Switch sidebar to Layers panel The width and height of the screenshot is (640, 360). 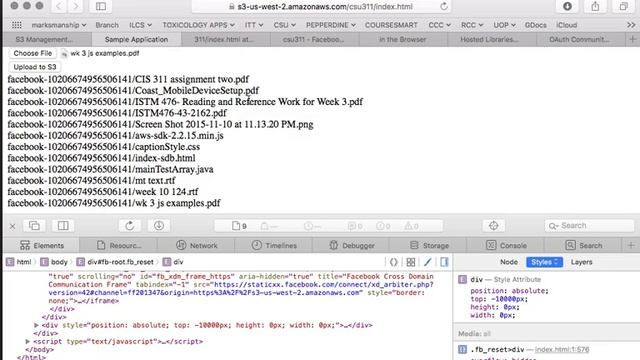[x=581, y=262]
